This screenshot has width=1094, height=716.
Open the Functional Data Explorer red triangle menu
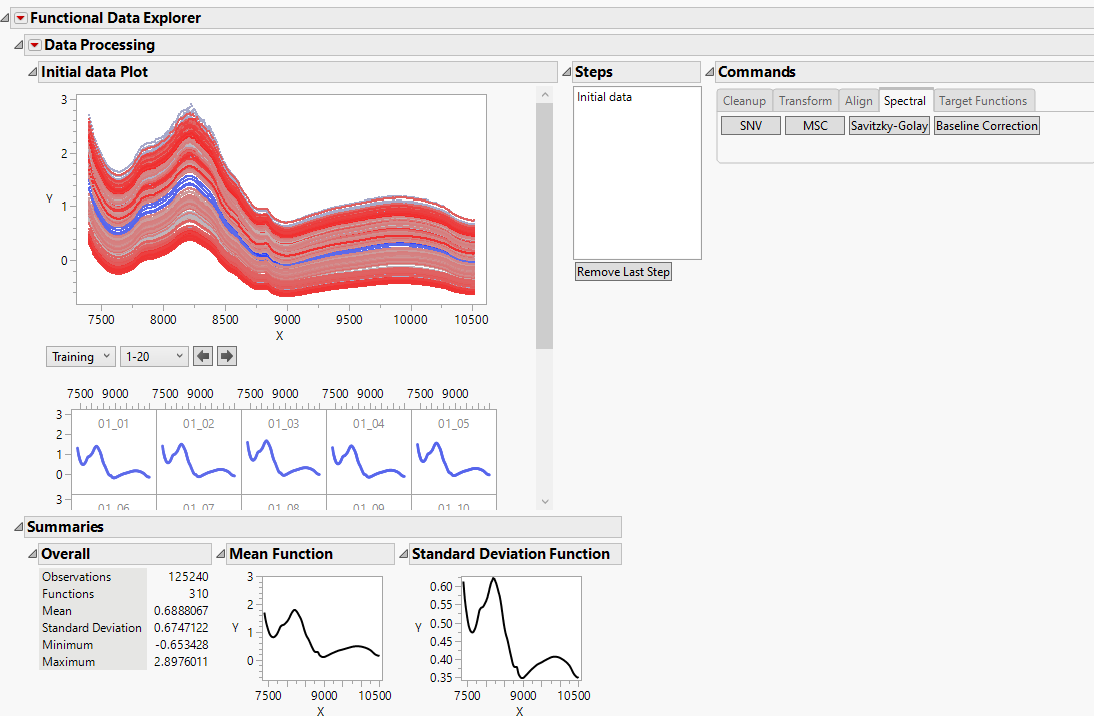(20, 17)
